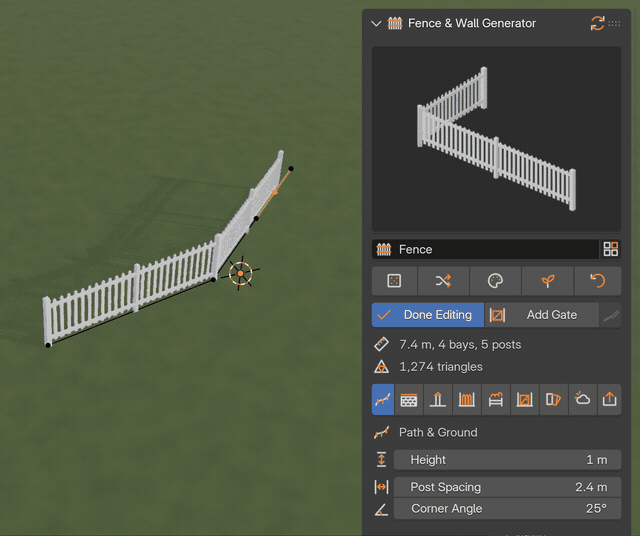Click the fence preview thumbnail
This screenshot has width=640, height=536.
coord(496,139)
